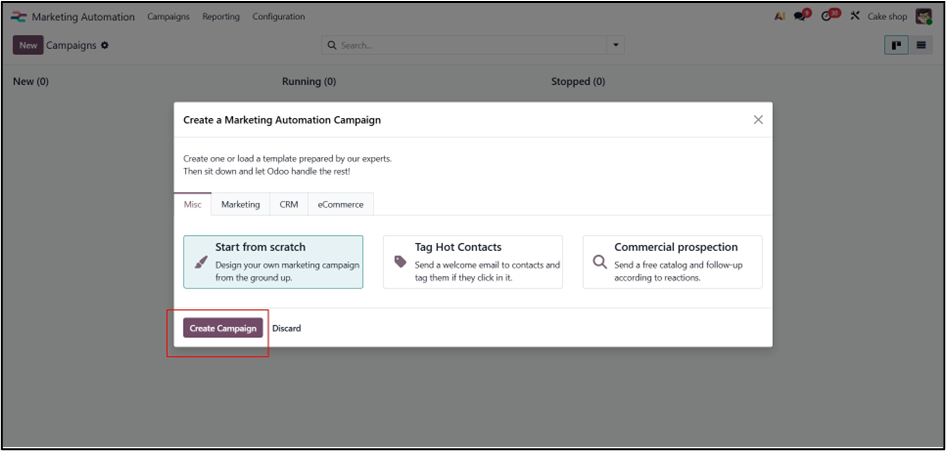Open the CRM templates tab
This screenshot has width=946, height=451.
288,204
